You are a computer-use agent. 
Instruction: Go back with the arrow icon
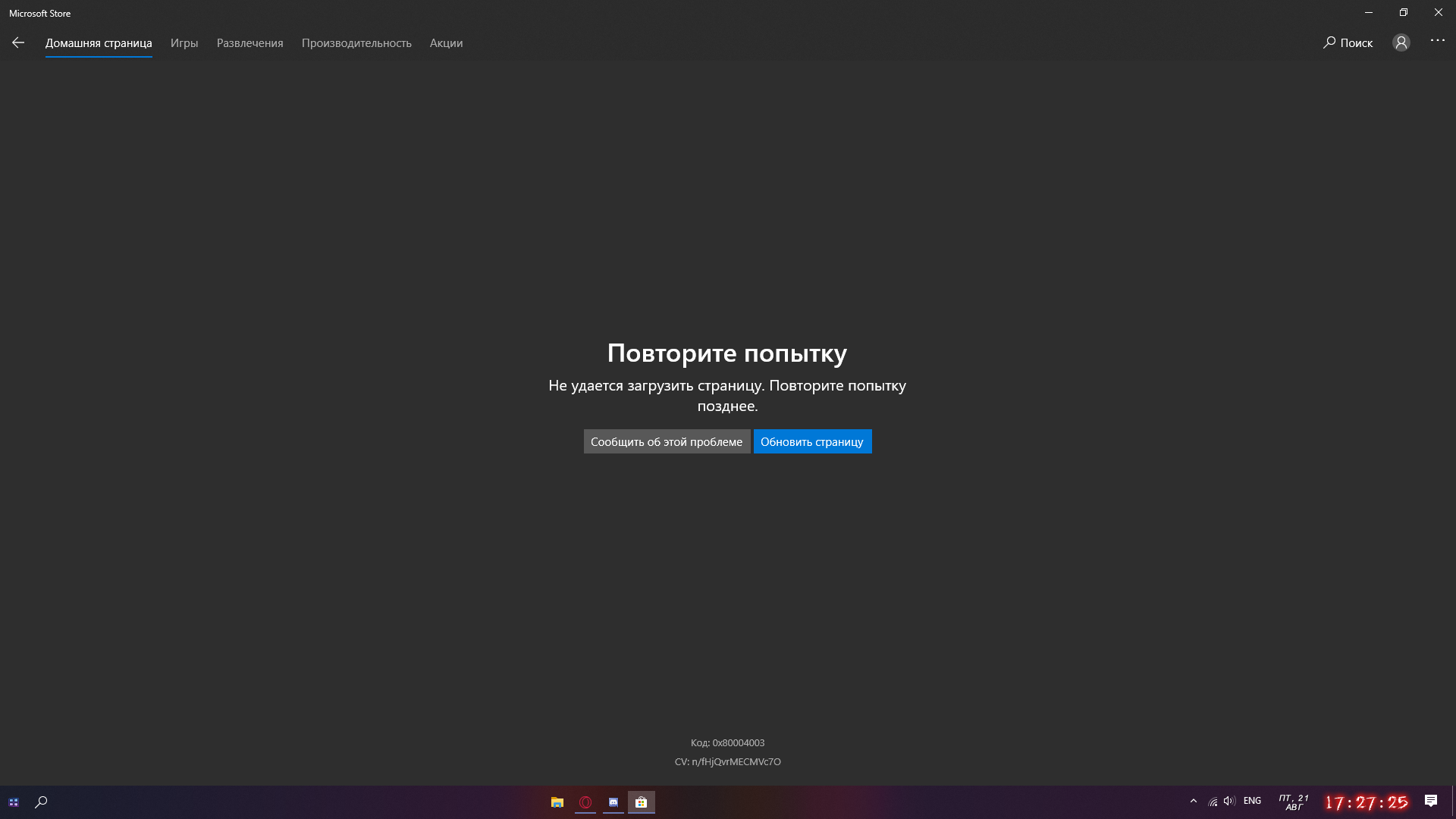(x=18, y=43)
